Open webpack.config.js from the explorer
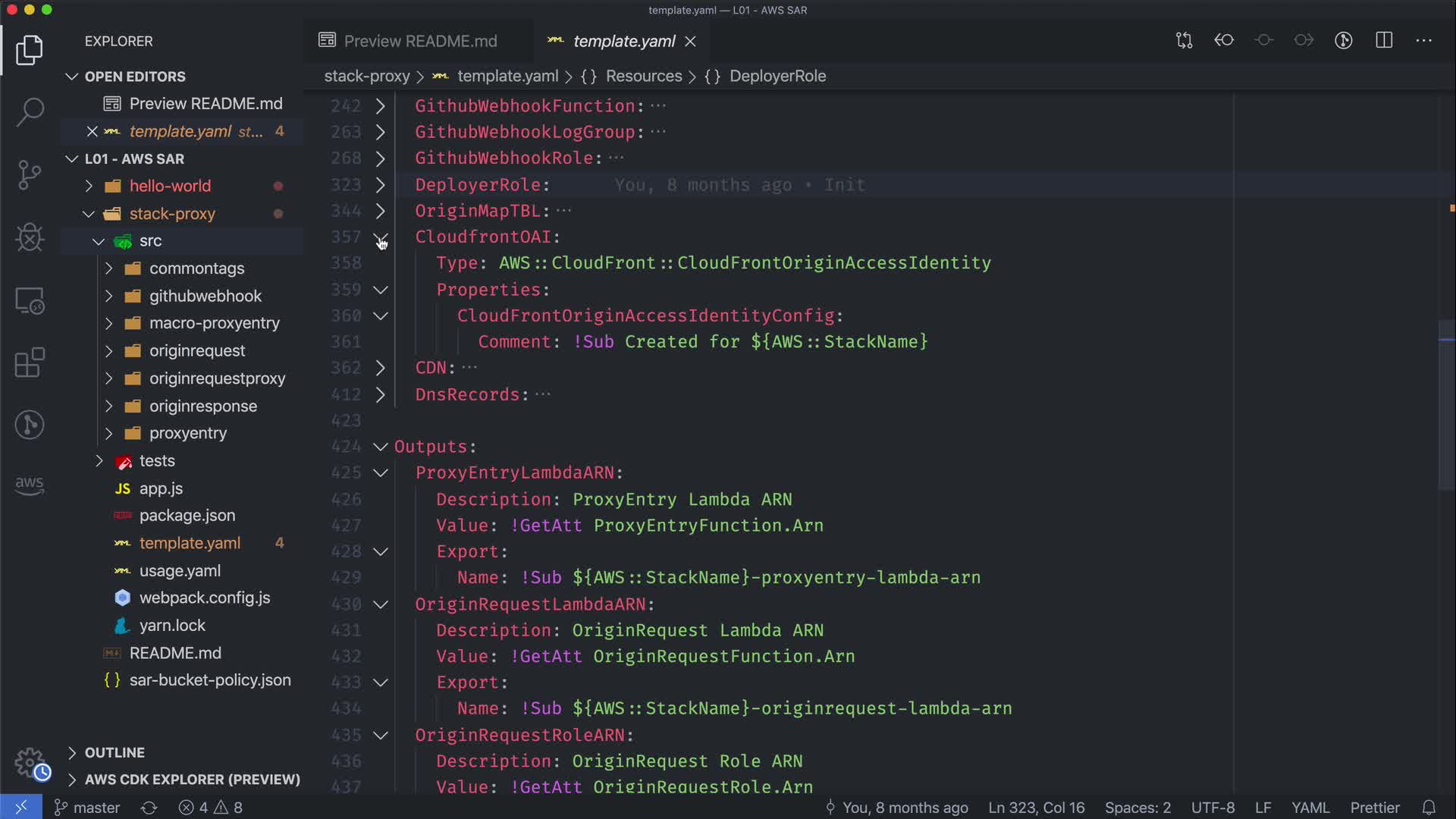This screenshot has height=819, width=1456. [204, 598]
